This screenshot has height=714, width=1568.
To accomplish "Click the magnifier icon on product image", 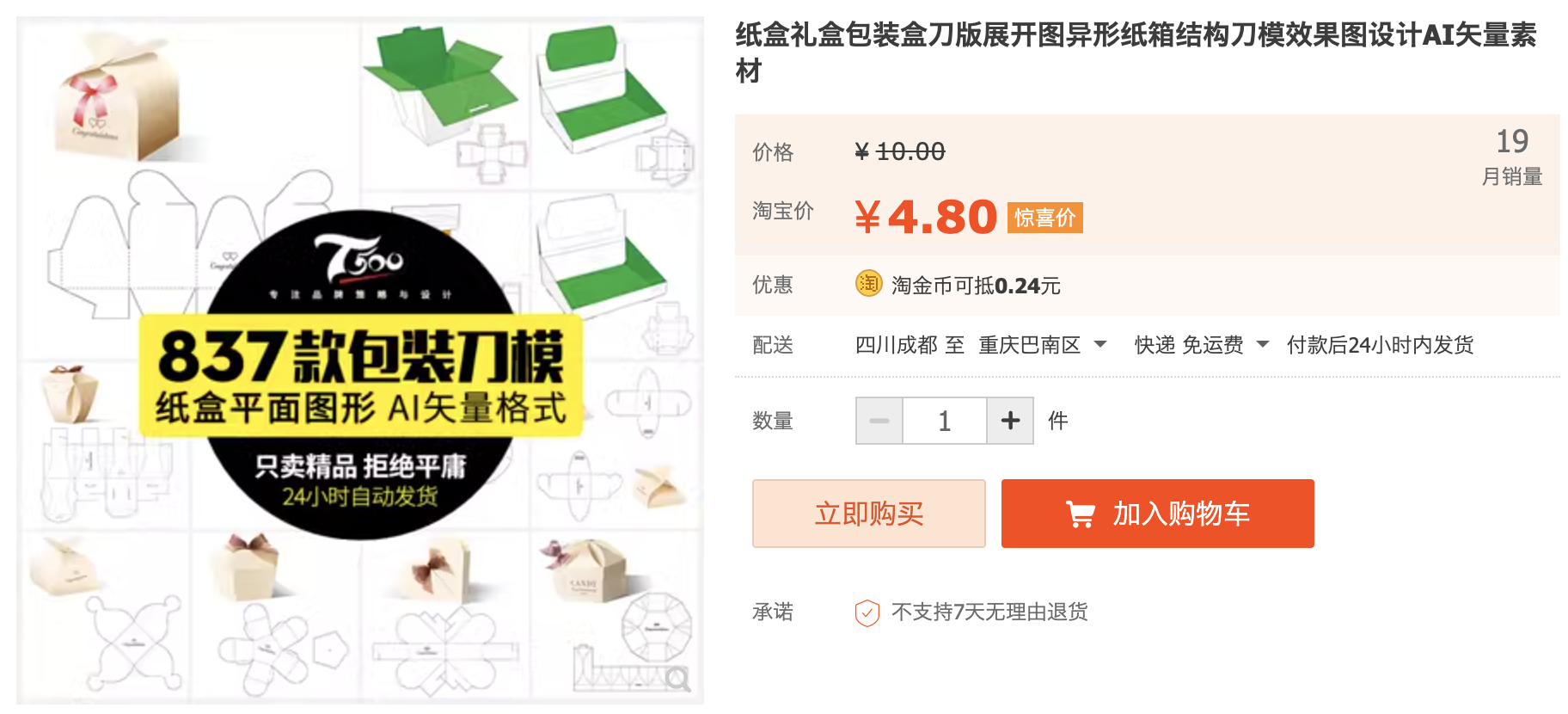I will 678,680.
